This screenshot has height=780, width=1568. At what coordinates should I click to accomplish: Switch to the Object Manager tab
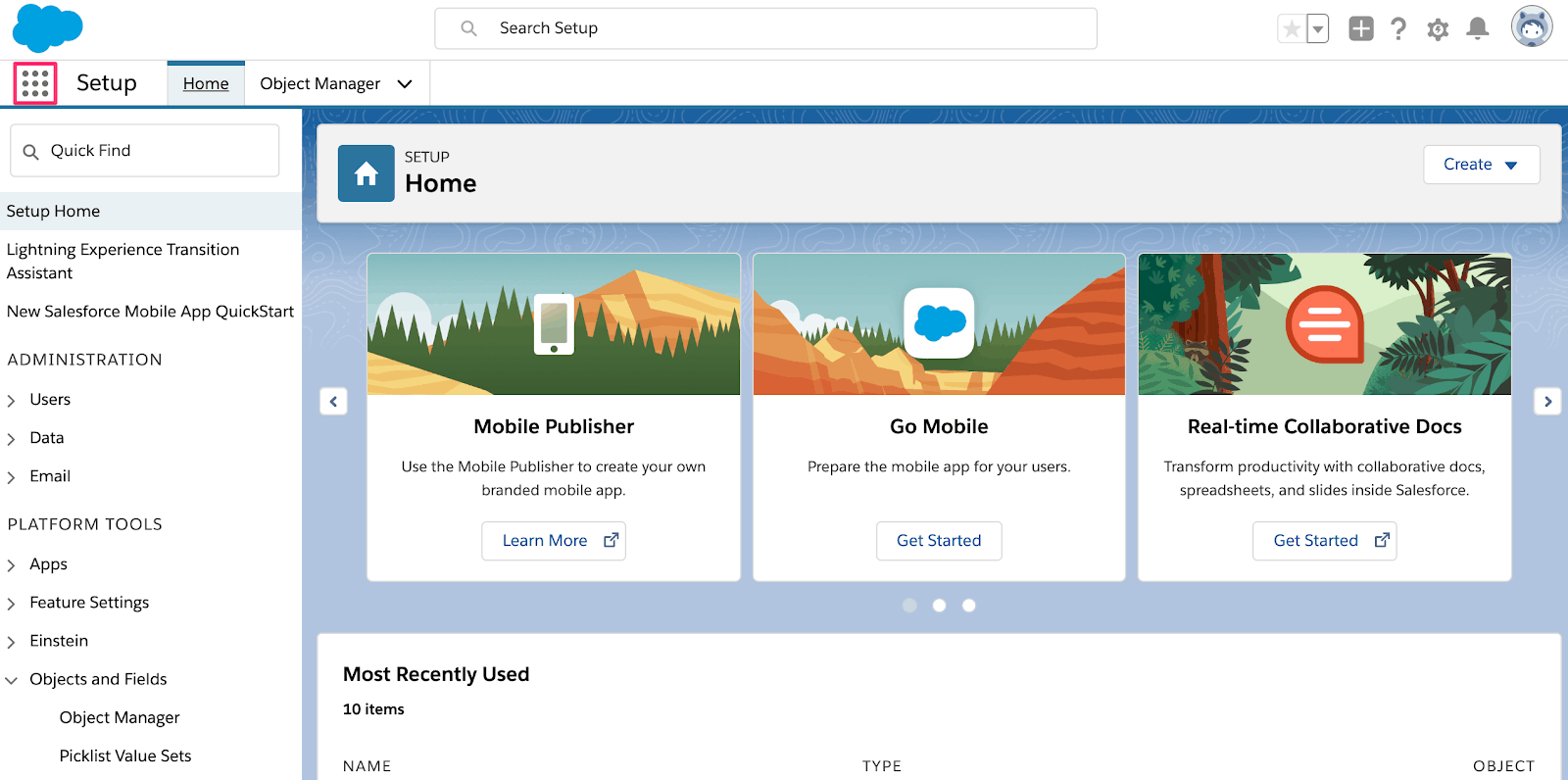319,83
